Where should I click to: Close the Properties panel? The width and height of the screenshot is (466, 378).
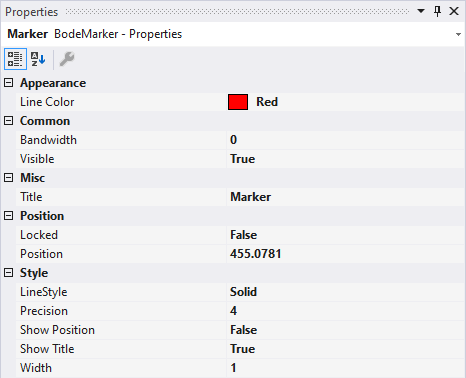(x=454, y=11)
